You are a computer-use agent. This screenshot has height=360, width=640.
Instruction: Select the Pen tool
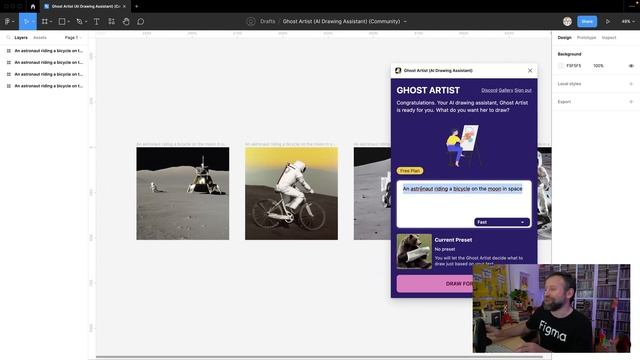(81, 21)
